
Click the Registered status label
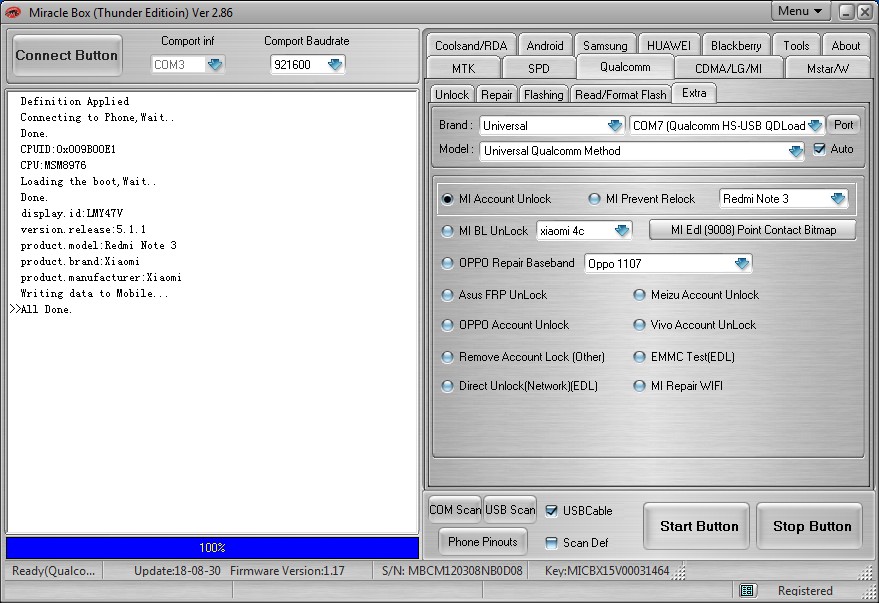(x=805, y=591)
